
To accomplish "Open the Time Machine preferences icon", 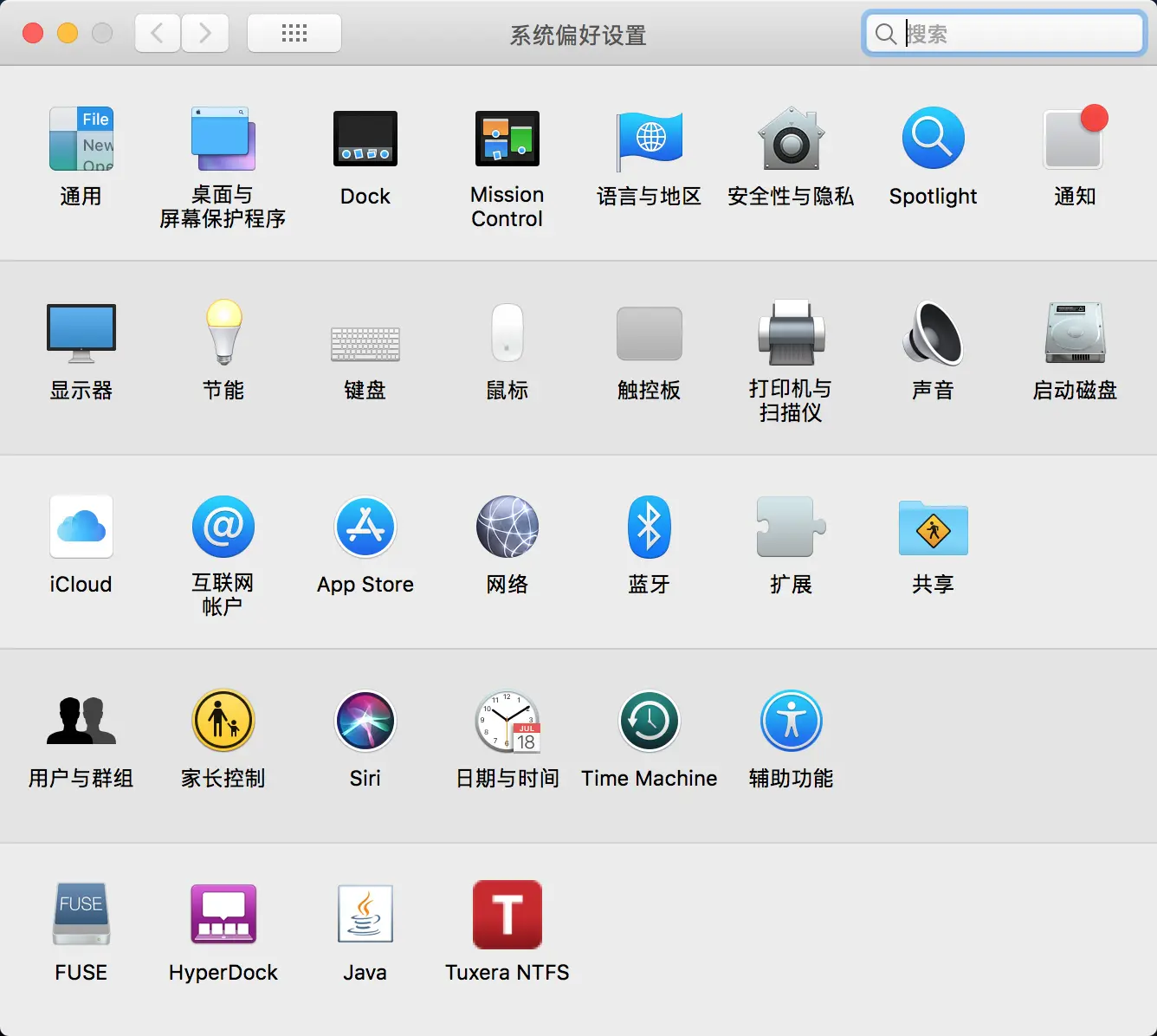I will pyautogui.click(x=650, y=721).
